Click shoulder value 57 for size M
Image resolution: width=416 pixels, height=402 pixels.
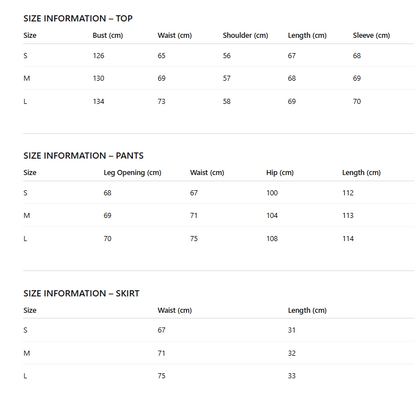click(x=227, y=78)
